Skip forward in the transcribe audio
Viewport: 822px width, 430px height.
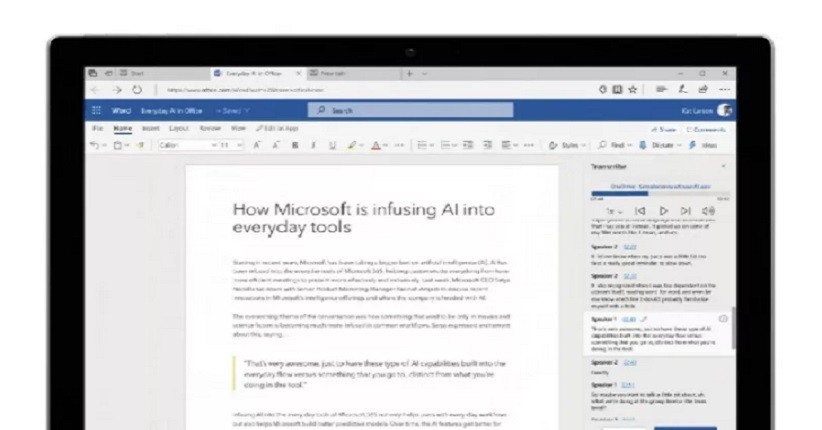pos(686,211)
